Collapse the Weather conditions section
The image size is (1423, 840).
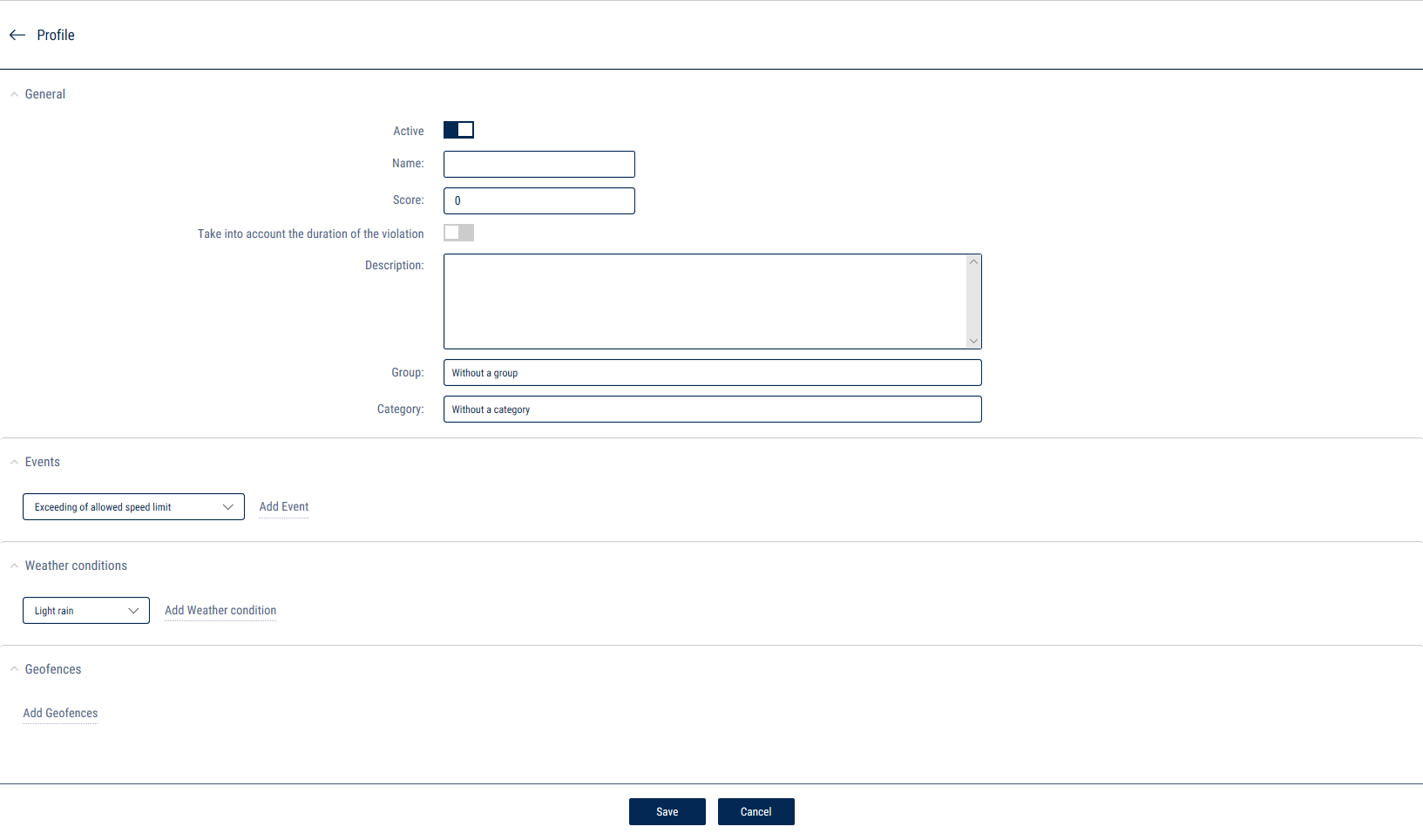[14, 566]
